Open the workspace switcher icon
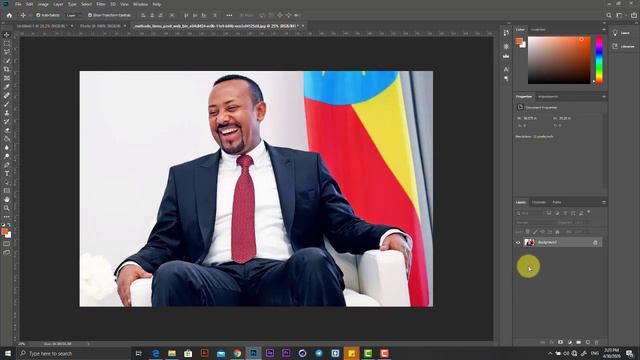 point(620,15)
